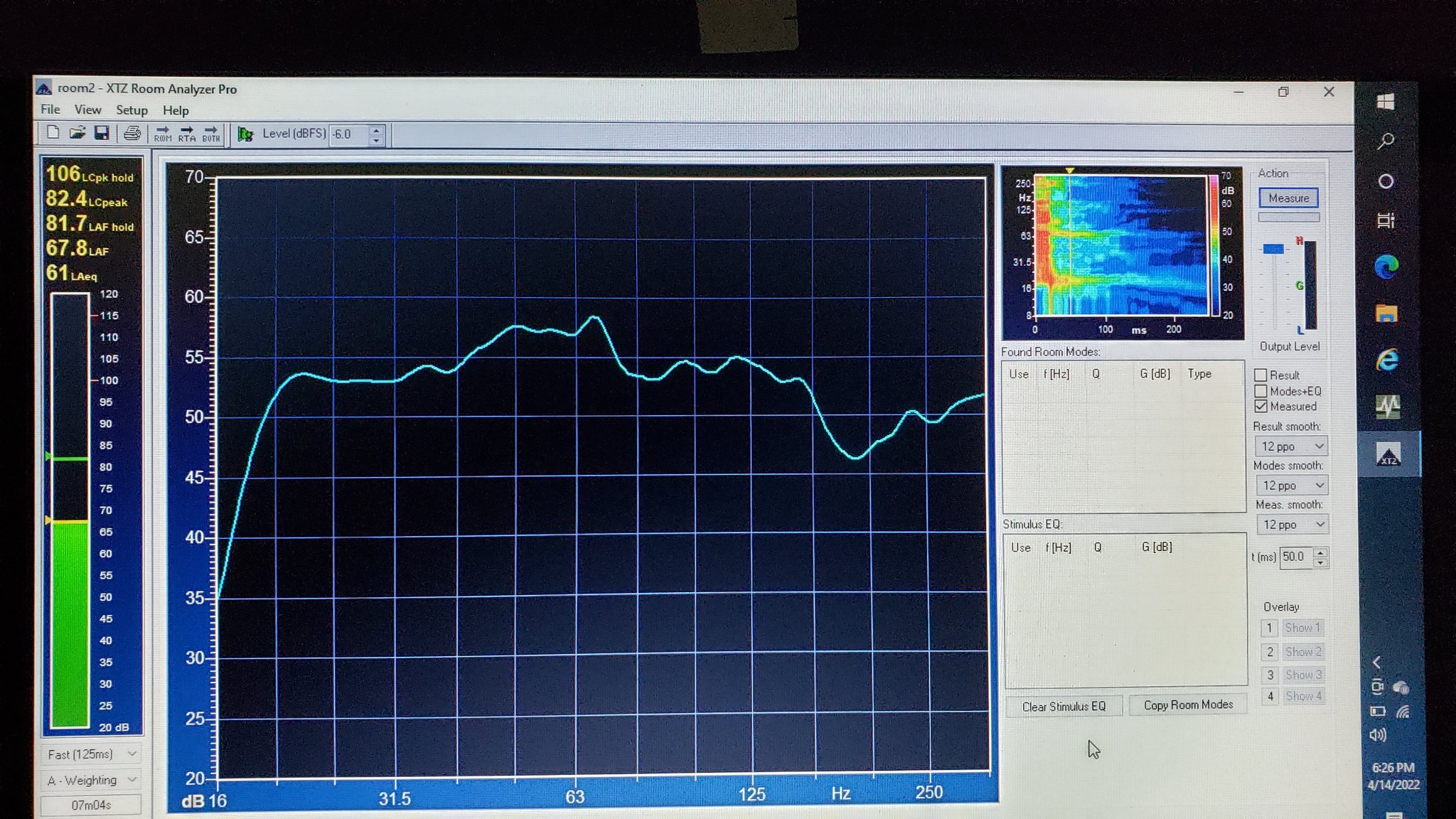
Task: Switch to RTA mode
Action: [187, 134]
